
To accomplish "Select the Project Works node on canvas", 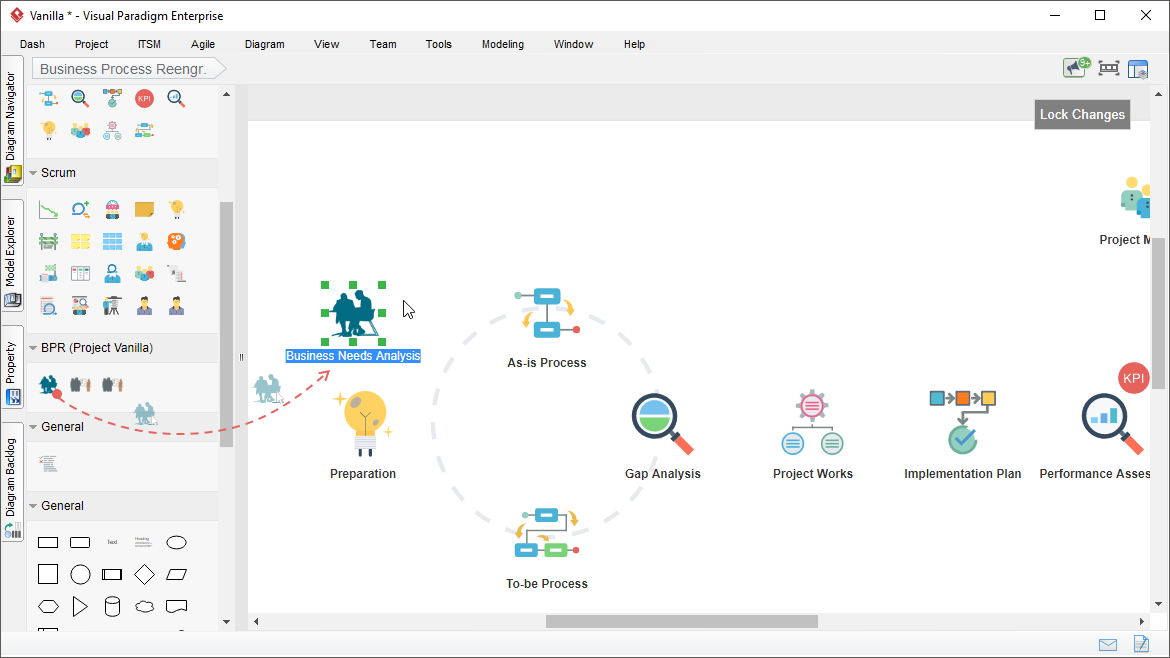I will [812, 423].
